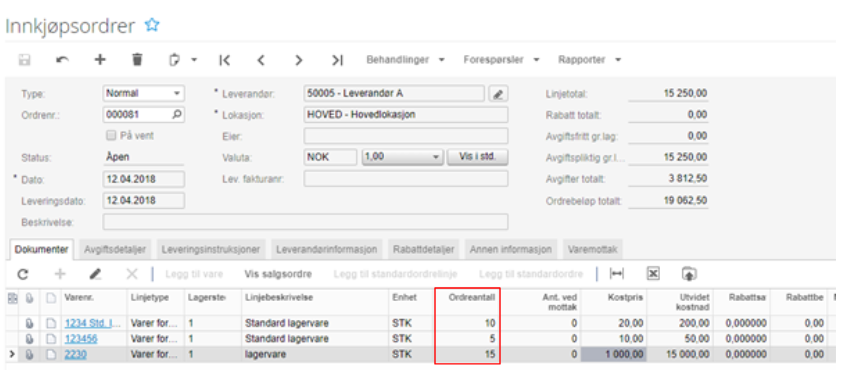Click the Kostpris cell 1 000,00

tap(613, 355)
